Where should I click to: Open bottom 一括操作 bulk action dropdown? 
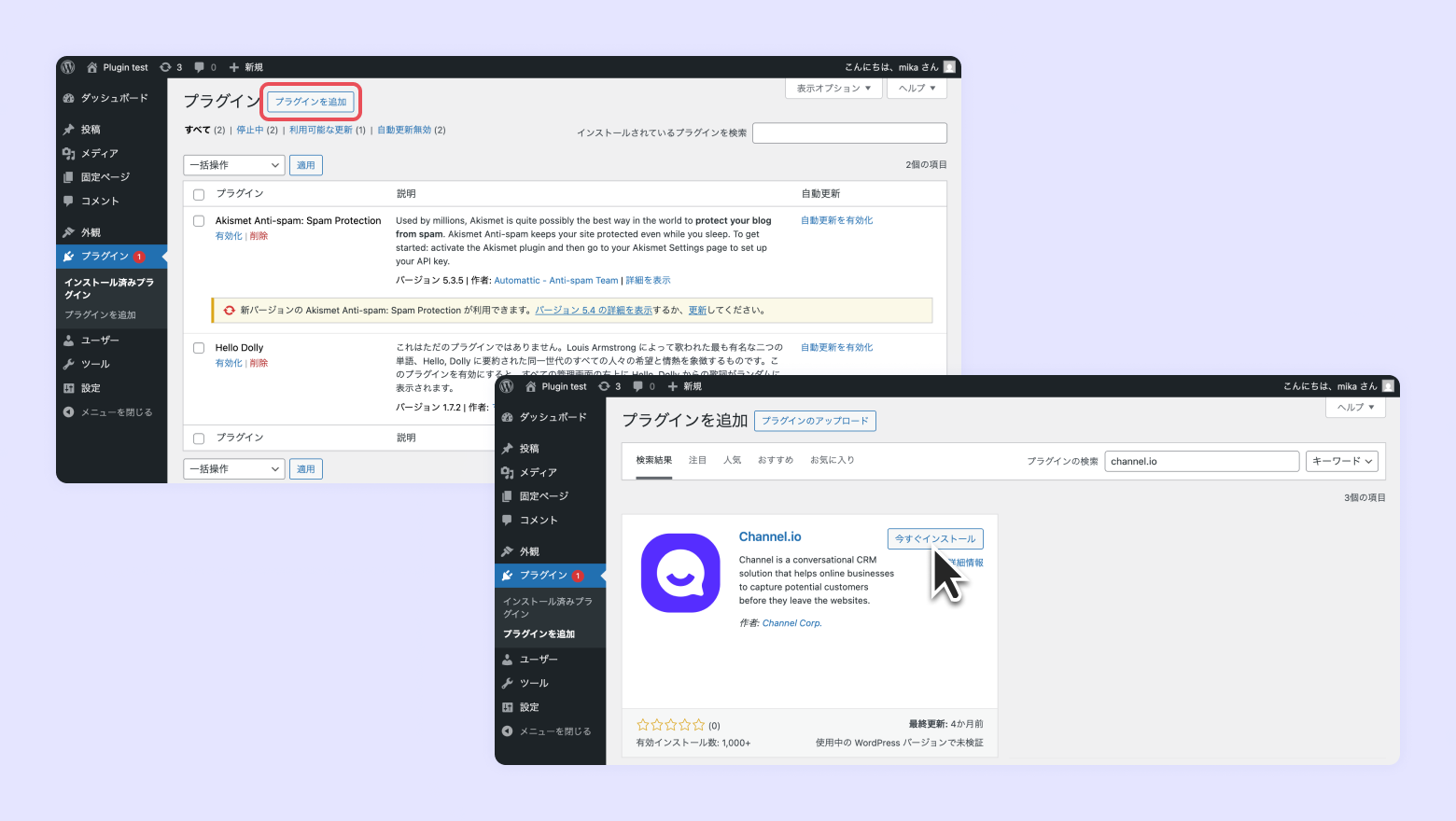(233, 468)
